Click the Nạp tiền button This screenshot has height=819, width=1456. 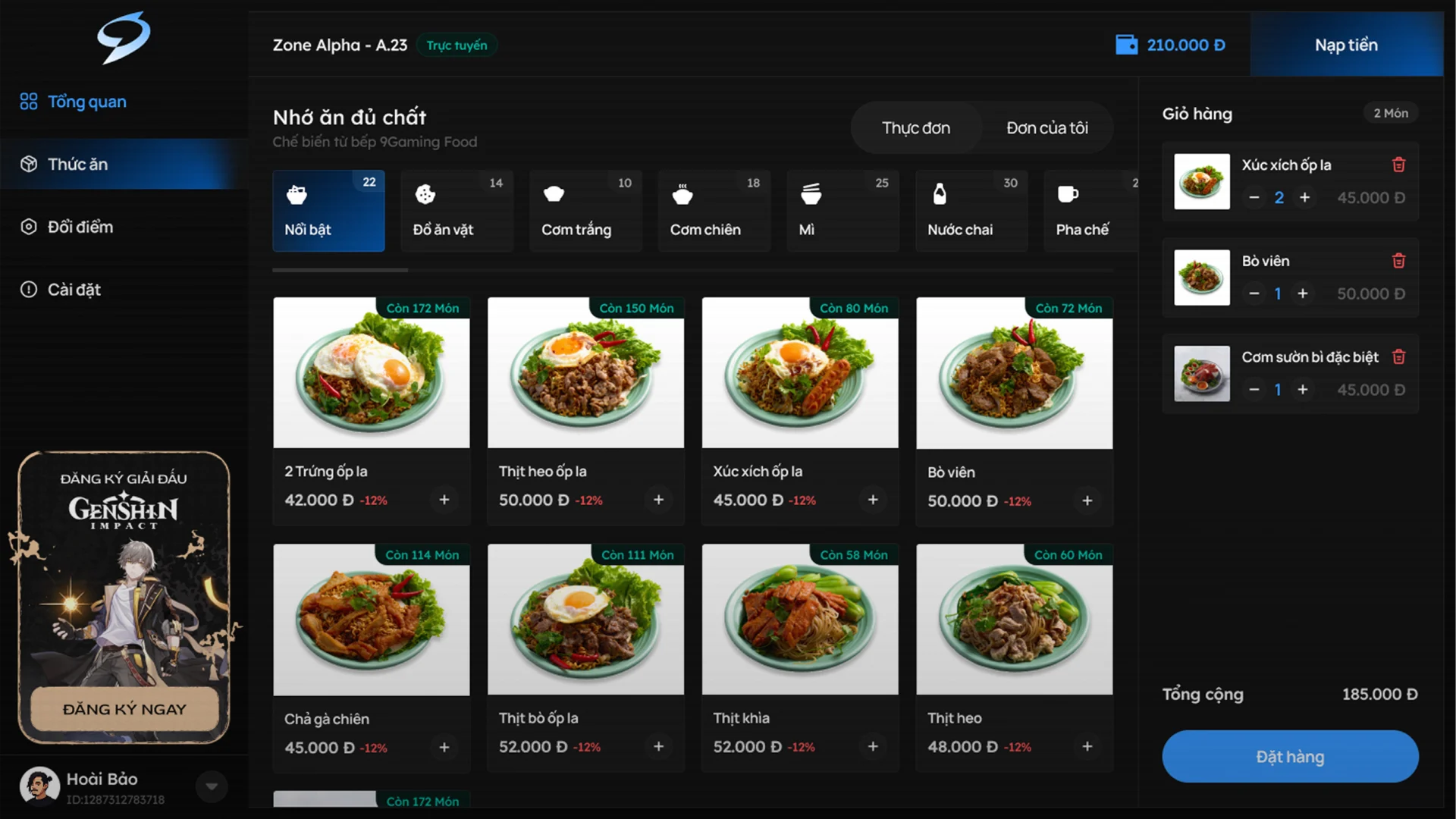(1346, 45)
